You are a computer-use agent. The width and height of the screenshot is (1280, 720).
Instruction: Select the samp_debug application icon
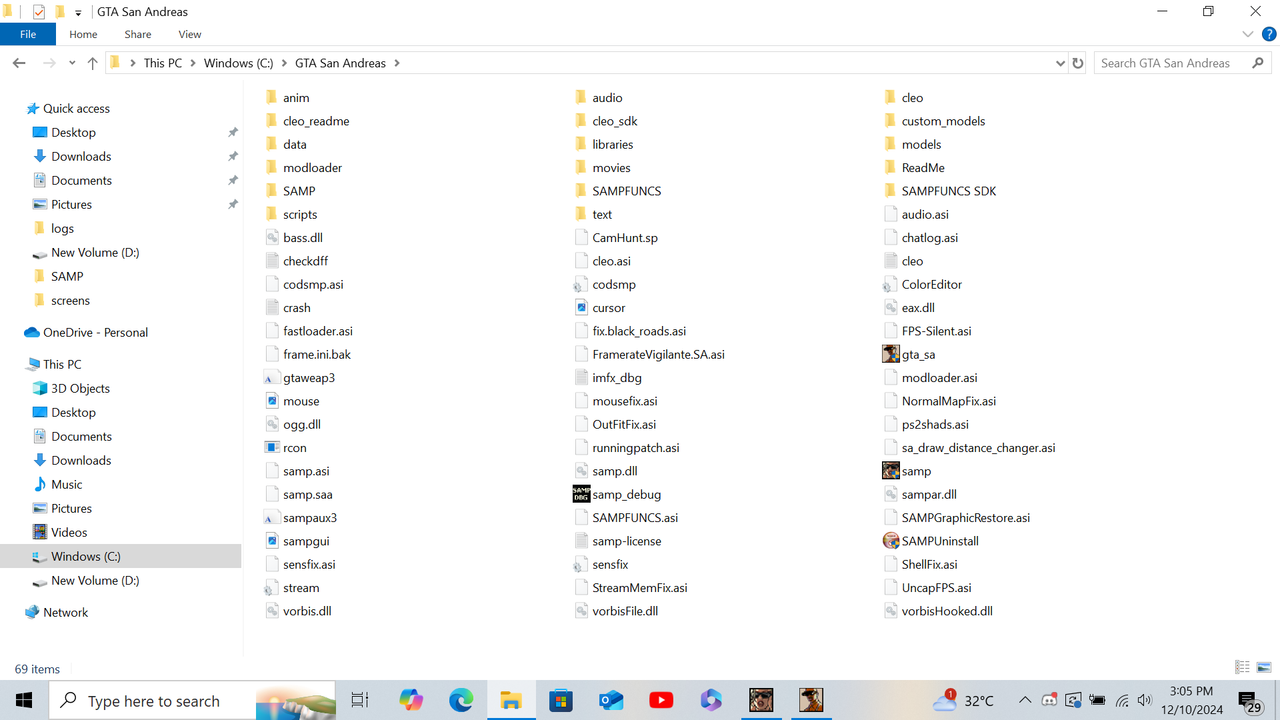(581, 494)
